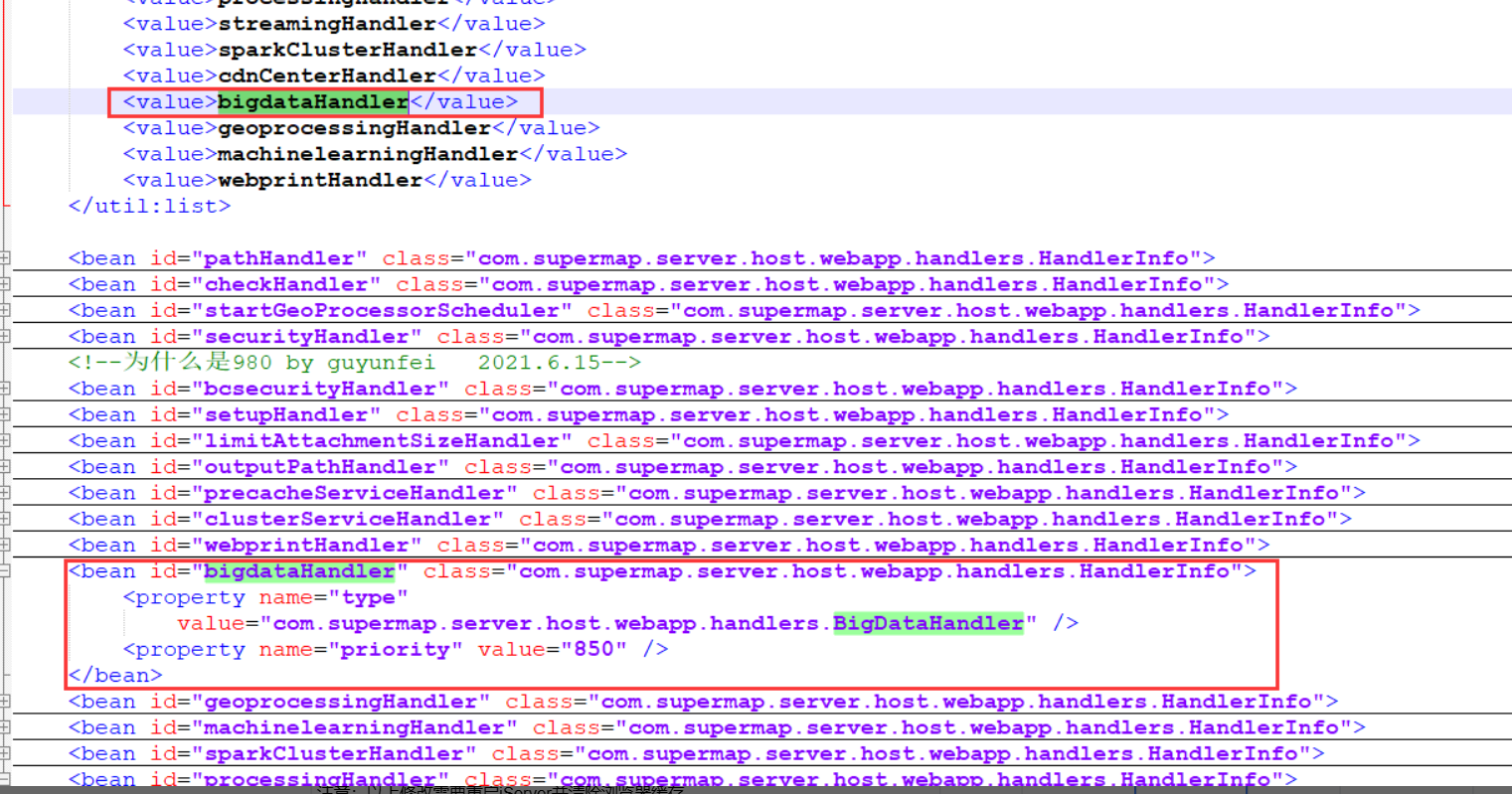
Task: Expand the startGeoProcessorScheduler bean fold
Action: pyautogui.click(x=5, y=310)
